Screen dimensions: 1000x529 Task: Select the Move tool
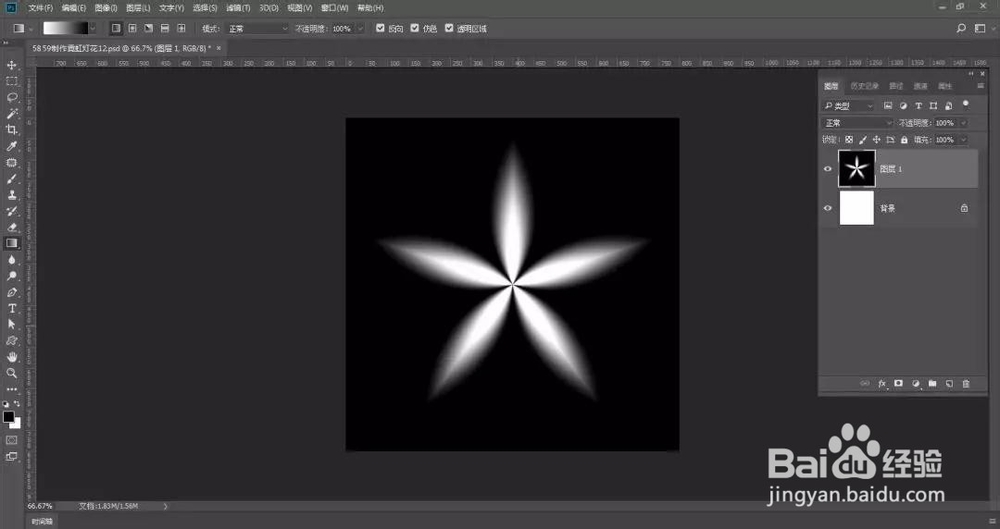click(x=11, y=65)
